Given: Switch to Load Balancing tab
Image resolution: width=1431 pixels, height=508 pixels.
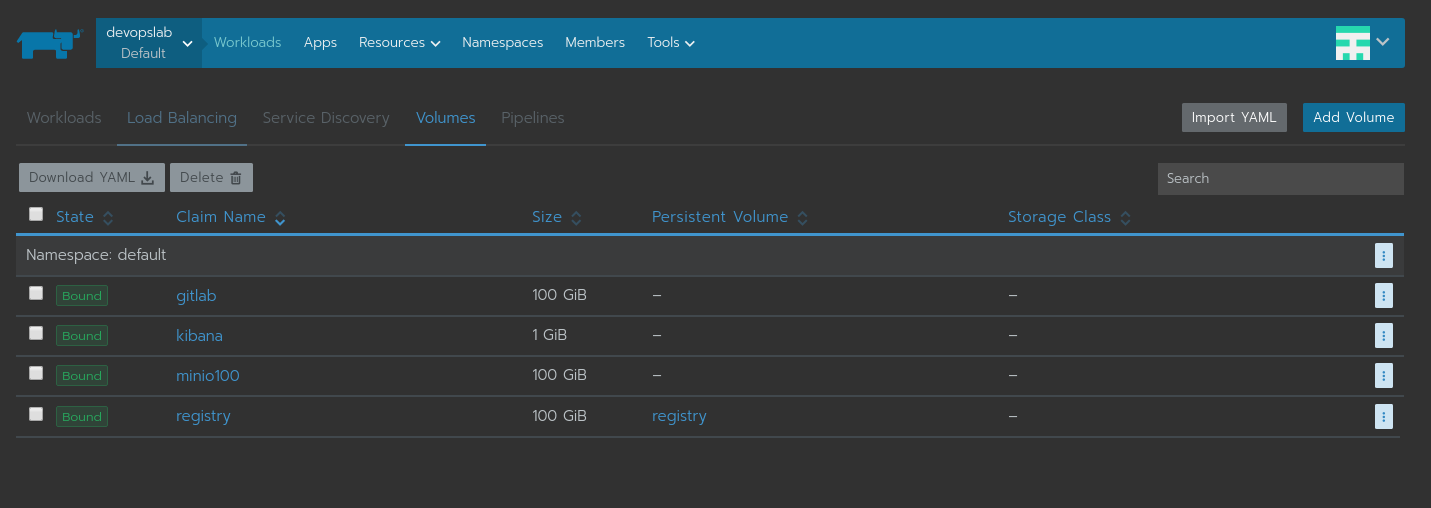Looking at the screenshot, I should pos(182,118).
